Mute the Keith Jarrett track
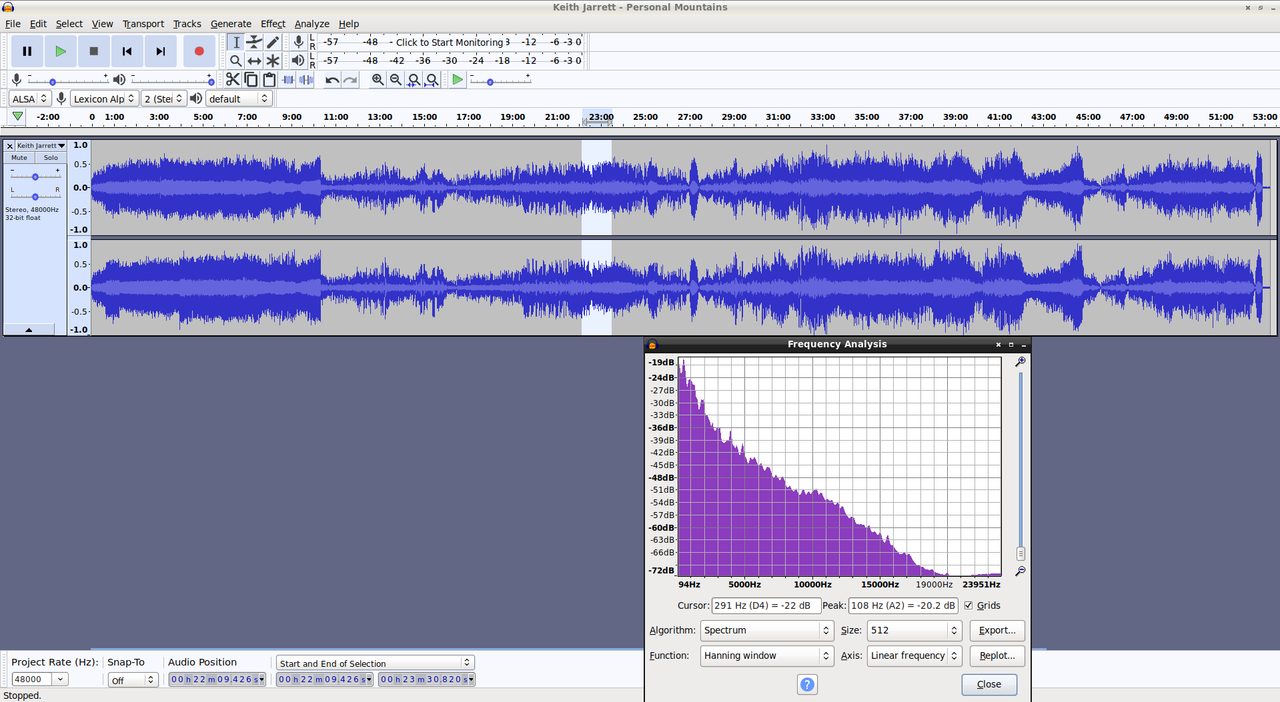 click(19, 158)
